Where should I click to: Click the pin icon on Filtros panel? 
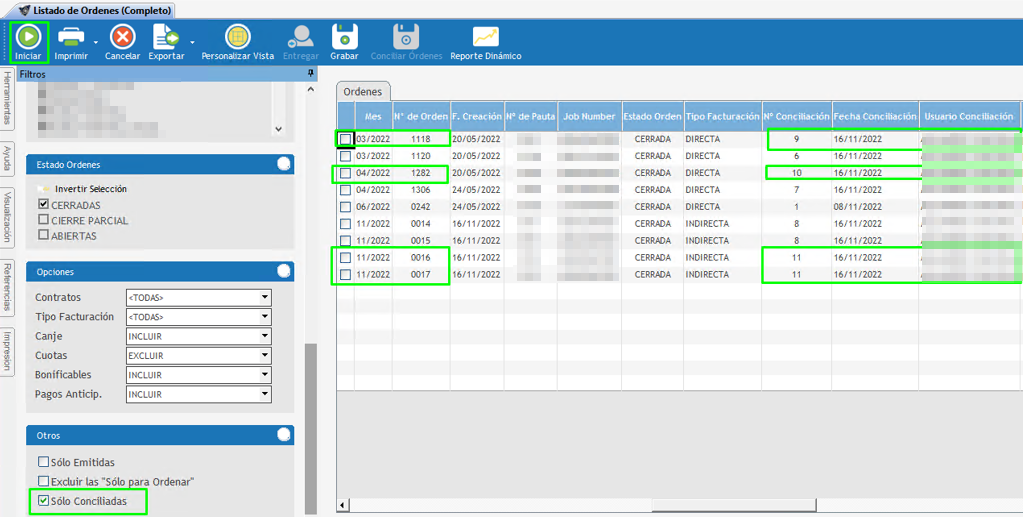click(x=311, y=74)
